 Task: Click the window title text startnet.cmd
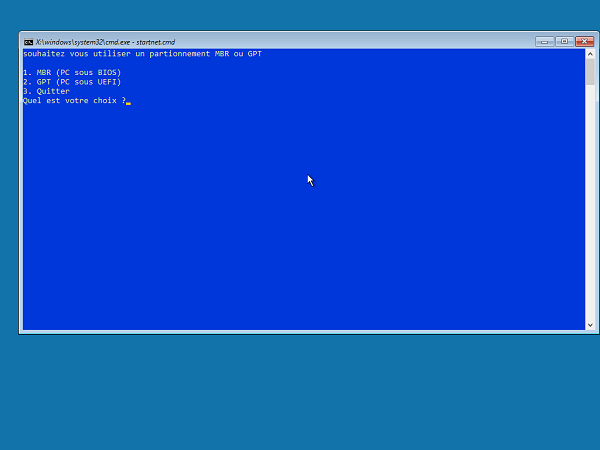[156, 42]
